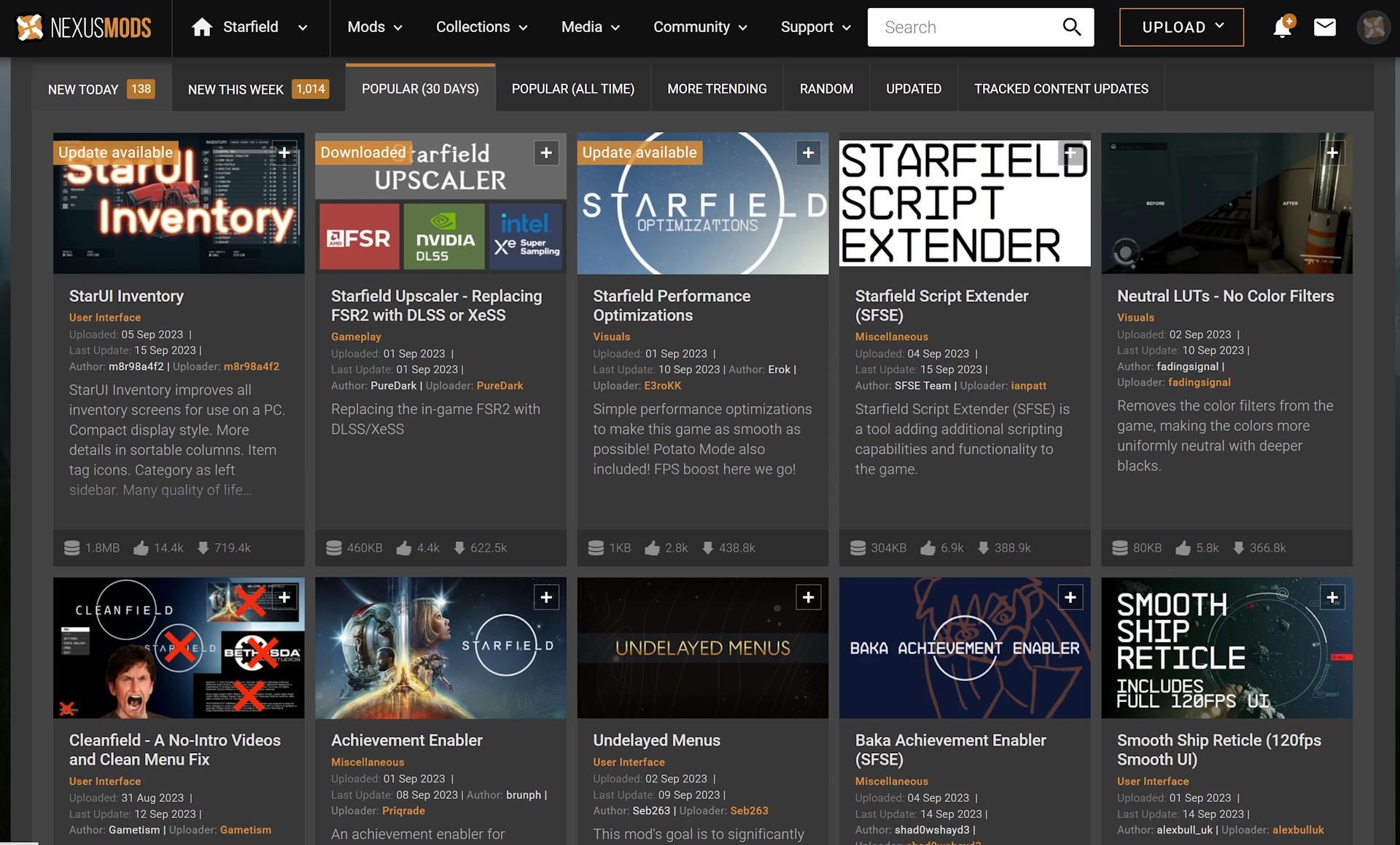1400x845 pixels.
Task: Click thumbs-up icon on Starfield Script Extender
Action: tap(927, 548)
